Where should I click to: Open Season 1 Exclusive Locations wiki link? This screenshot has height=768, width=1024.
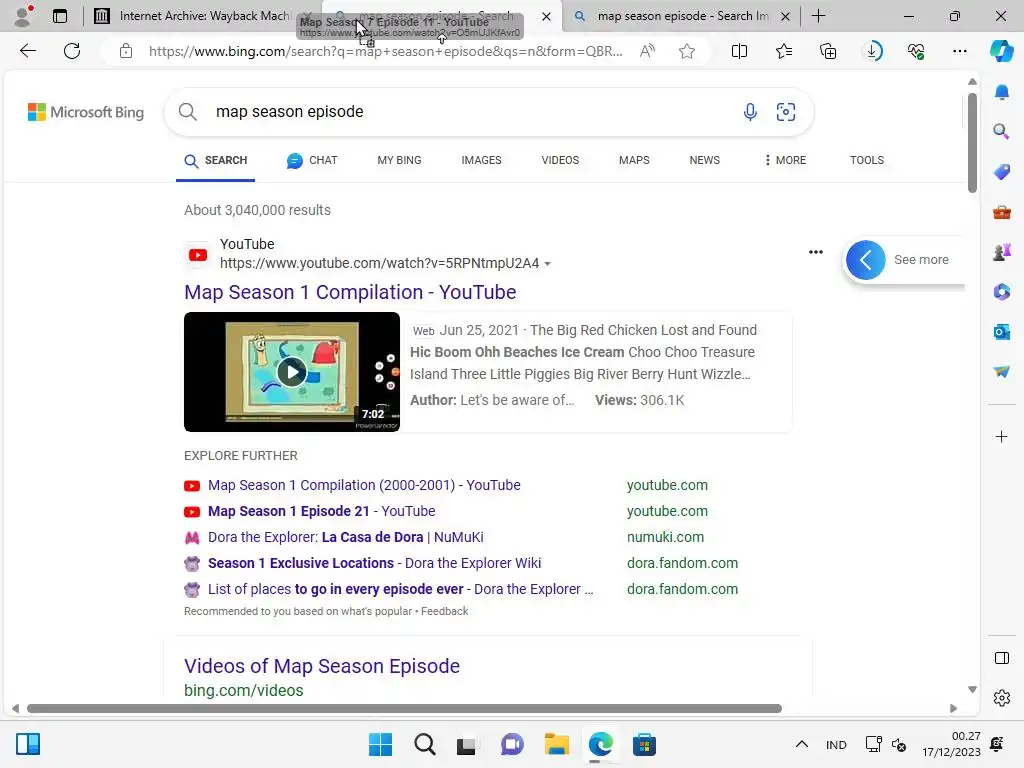tap(374, 563)
